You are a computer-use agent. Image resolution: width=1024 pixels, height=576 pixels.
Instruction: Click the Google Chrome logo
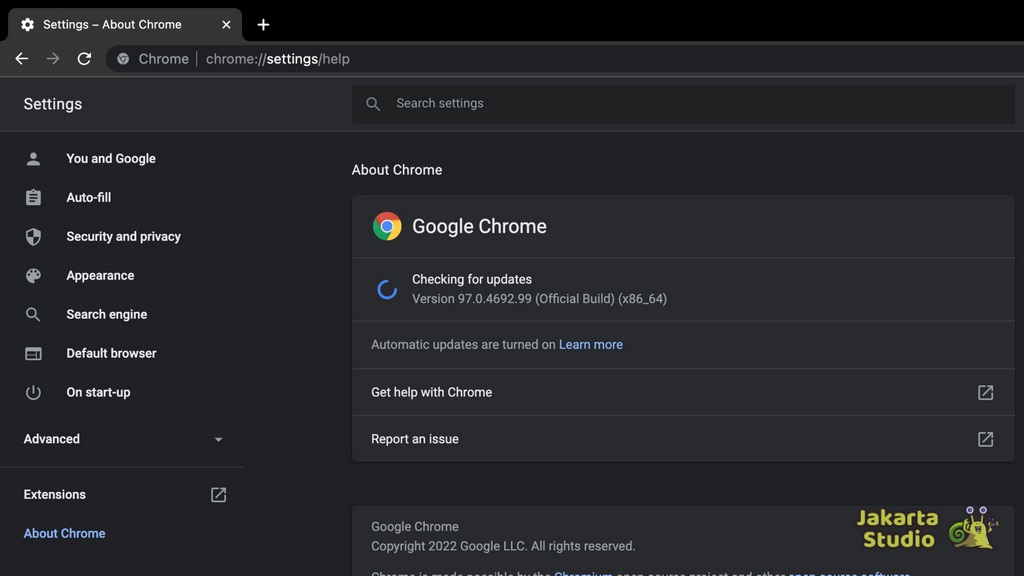click(x=387, y=227)
